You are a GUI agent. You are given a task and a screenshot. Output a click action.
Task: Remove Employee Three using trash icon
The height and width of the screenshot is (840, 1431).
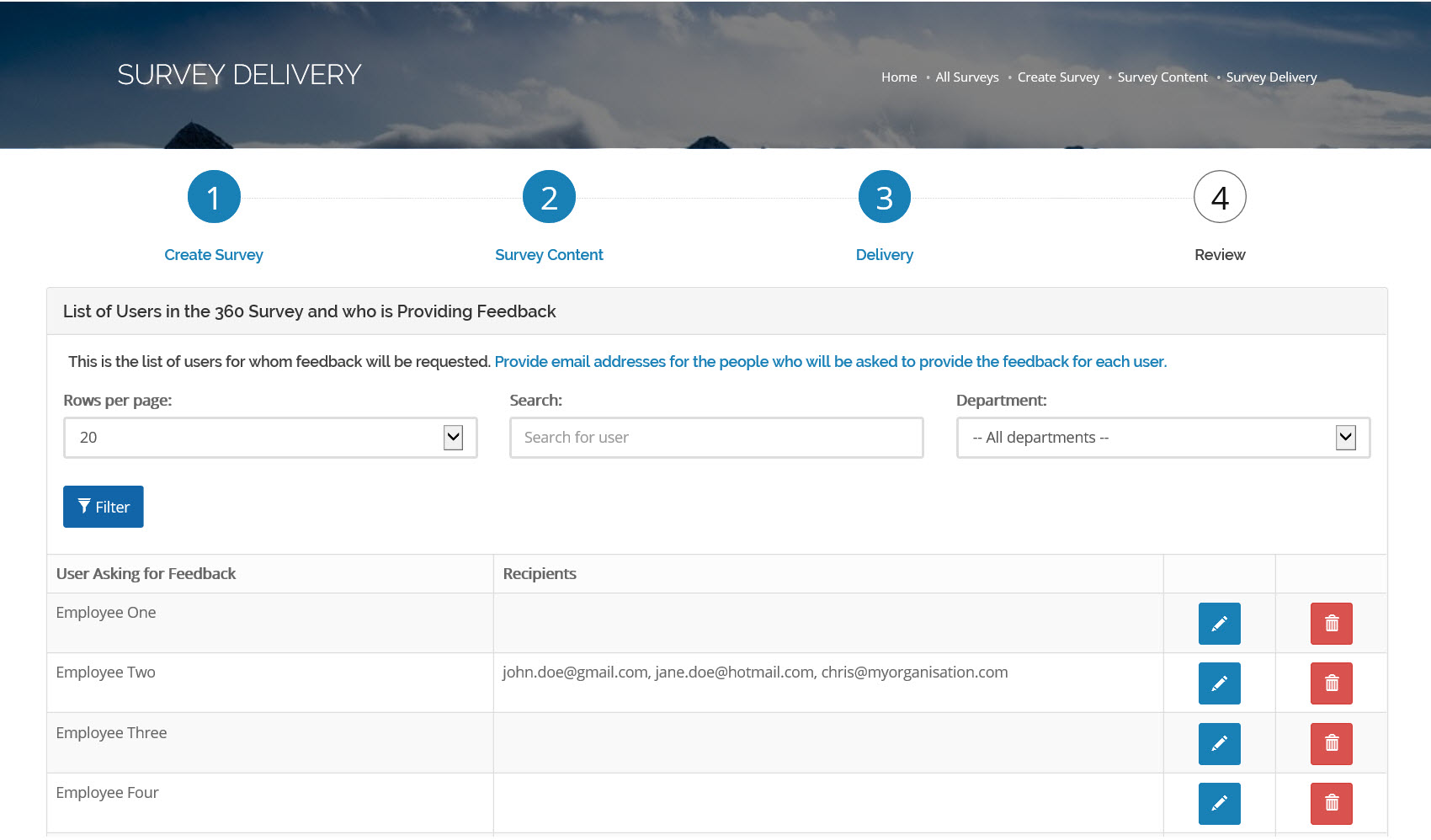[x=1331, y=744]
